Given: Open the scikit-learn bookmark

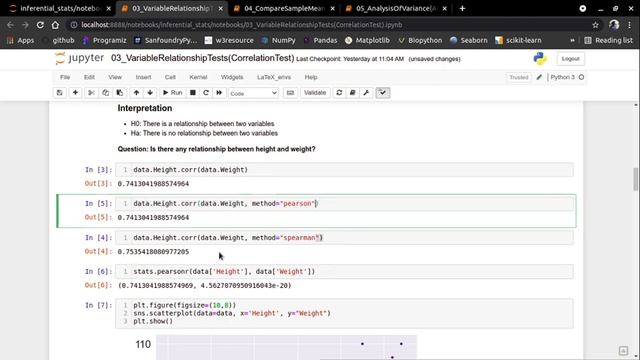Looking at the screenshot, I should click(x=518, y=40).
